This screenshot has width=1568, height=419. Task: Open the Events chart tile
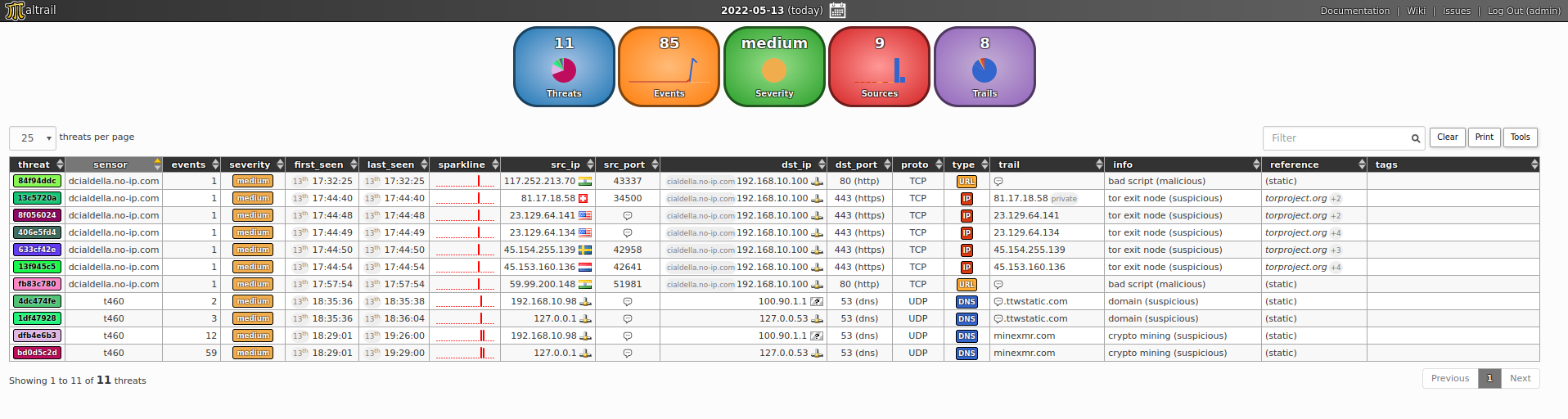coord(669,67)
